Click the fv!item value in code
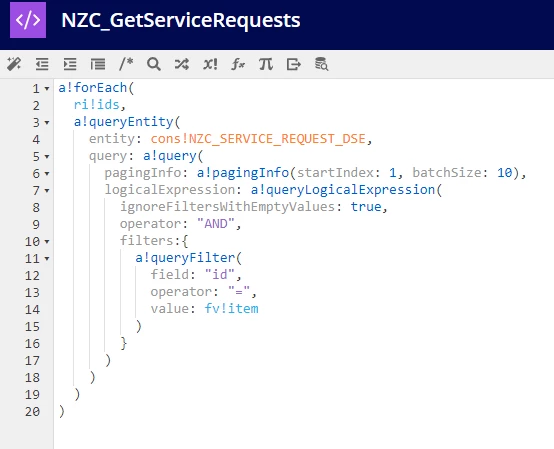554x449 pixels. pos(231,309)
